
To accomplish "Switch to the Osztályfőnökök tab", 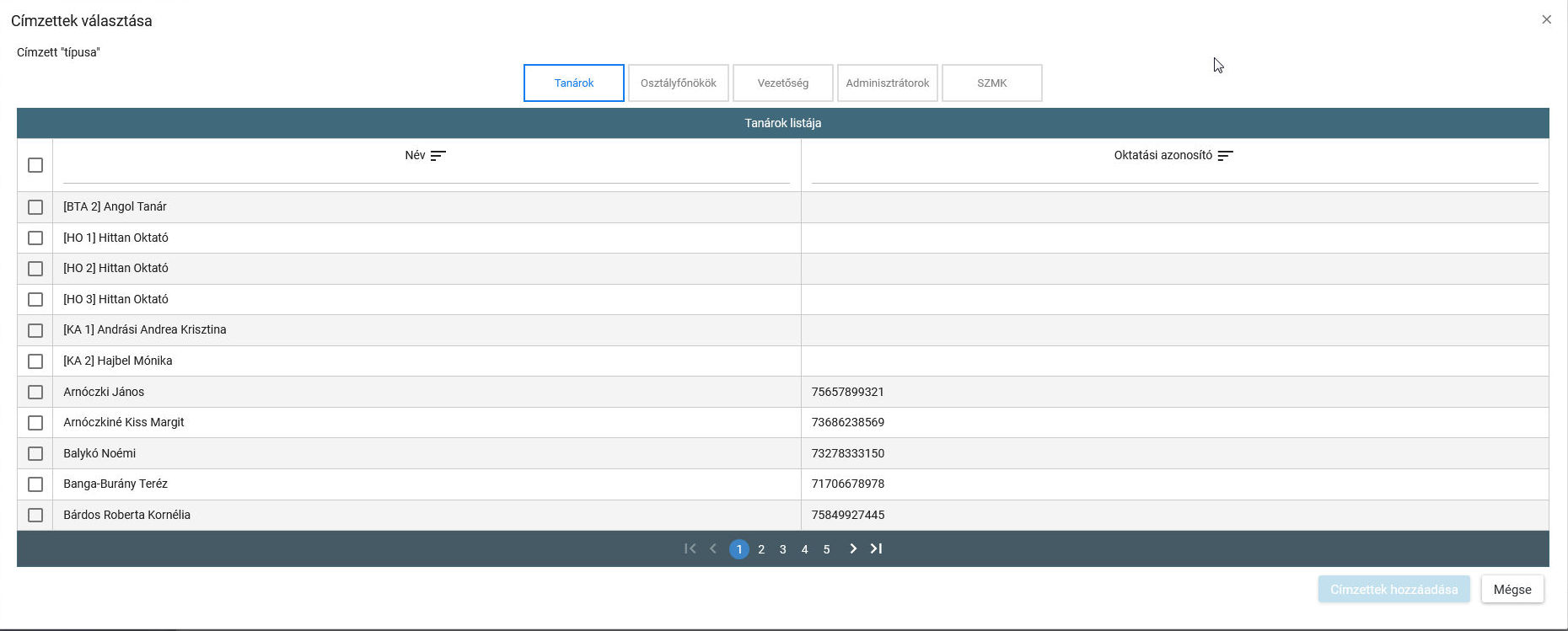I will tap(678, 83).
